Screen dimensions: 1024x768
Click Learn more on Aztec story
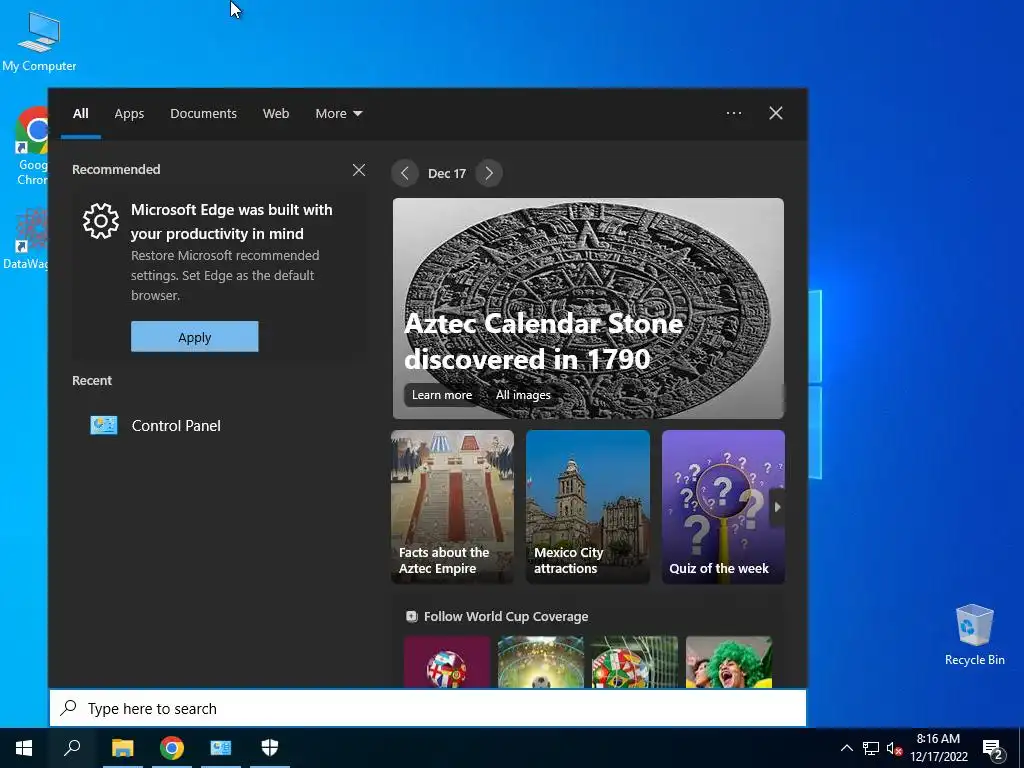coord(441,394)
